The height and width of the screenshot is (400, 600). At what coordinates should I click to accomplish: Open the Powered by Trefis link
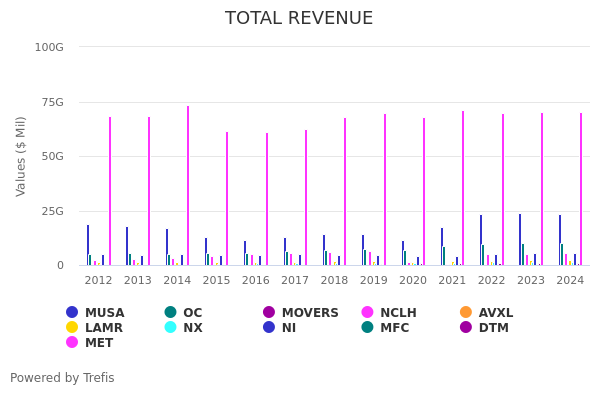pyautogui.click(x=62, y=378)
